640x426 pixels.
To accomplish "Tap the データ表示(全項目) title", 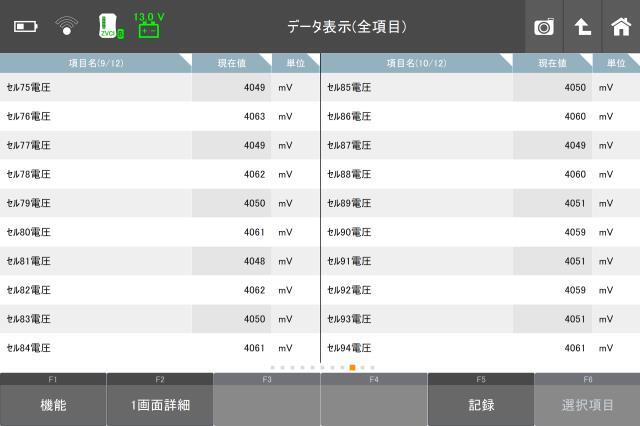I will tap(347, 27).
